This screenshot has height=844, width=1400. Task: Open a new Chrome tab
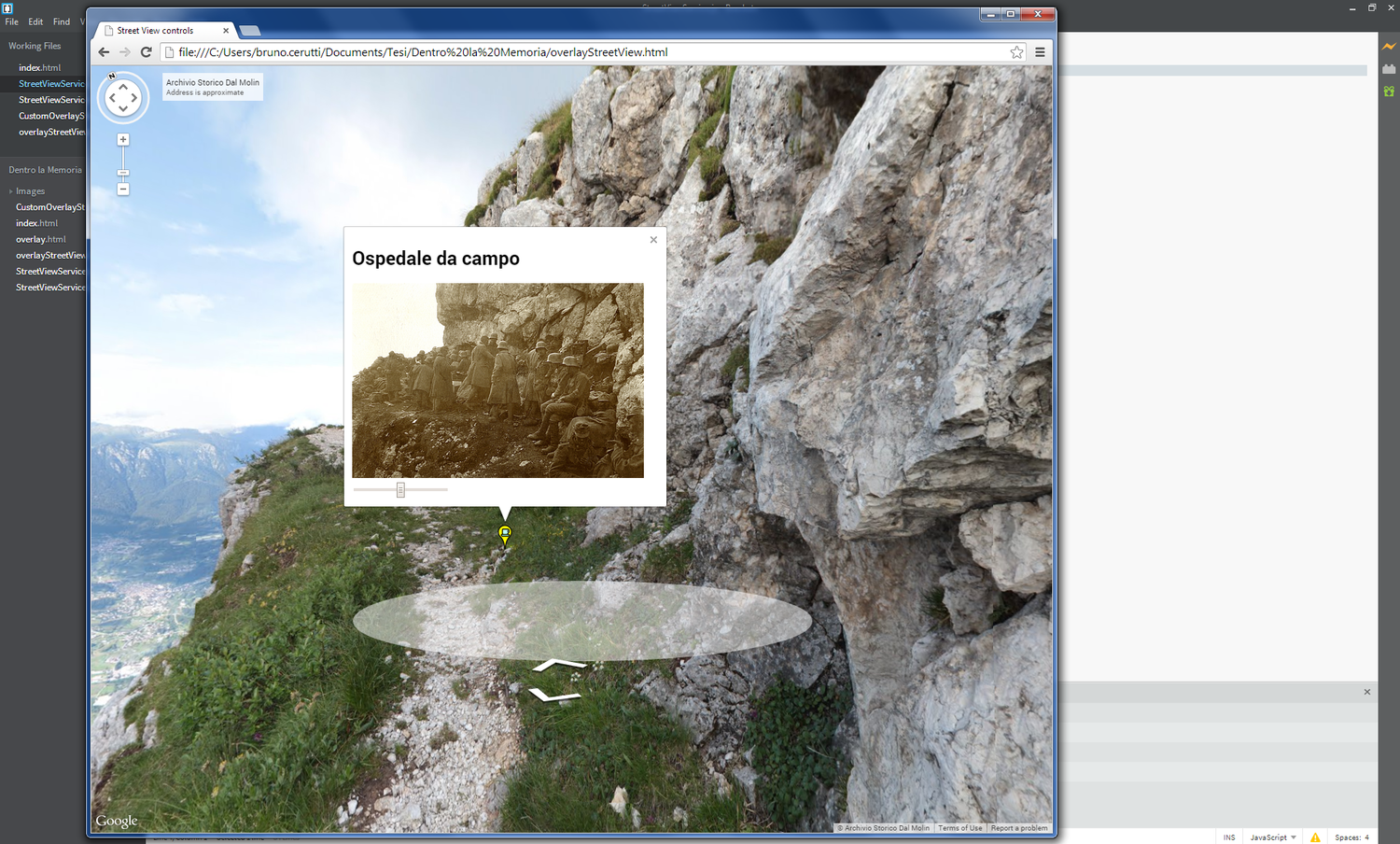(250, 31)
